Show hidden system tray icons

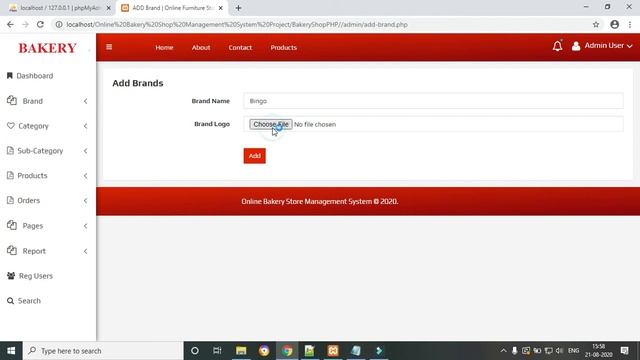503,351
